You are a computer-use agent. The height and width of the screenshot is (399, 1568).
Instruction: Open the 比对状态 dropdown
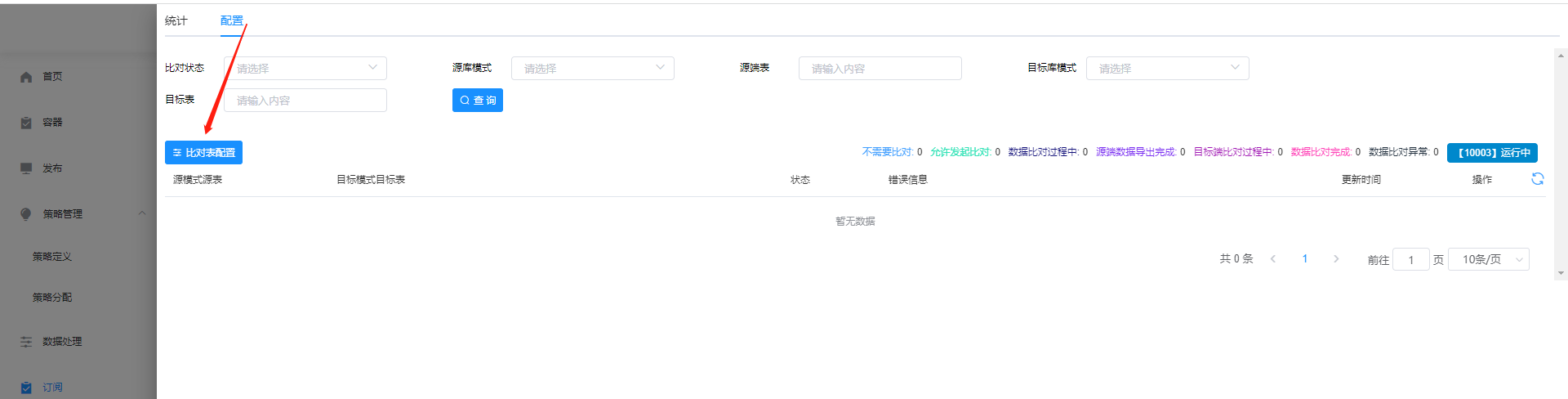305,69
